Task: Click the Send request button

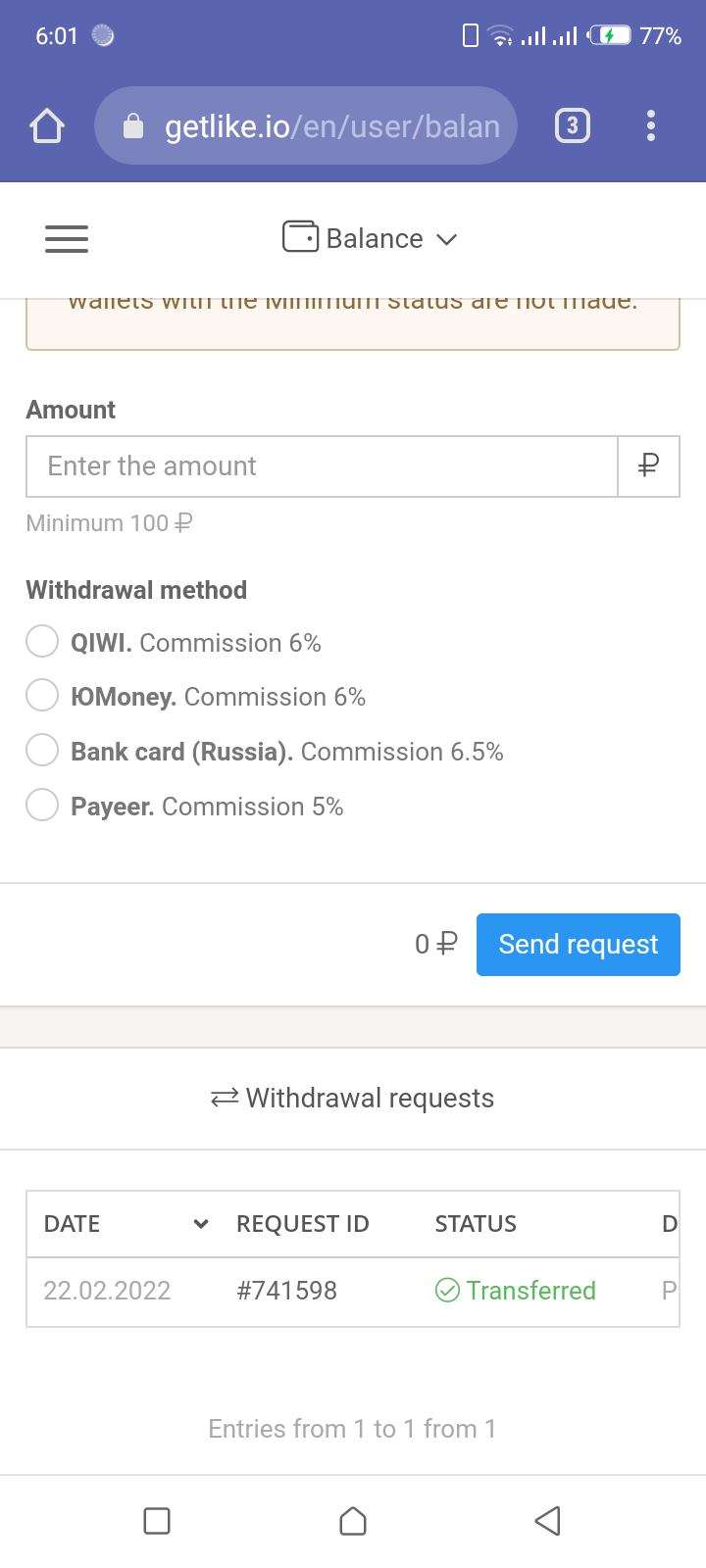Action: tap(579, 945)
